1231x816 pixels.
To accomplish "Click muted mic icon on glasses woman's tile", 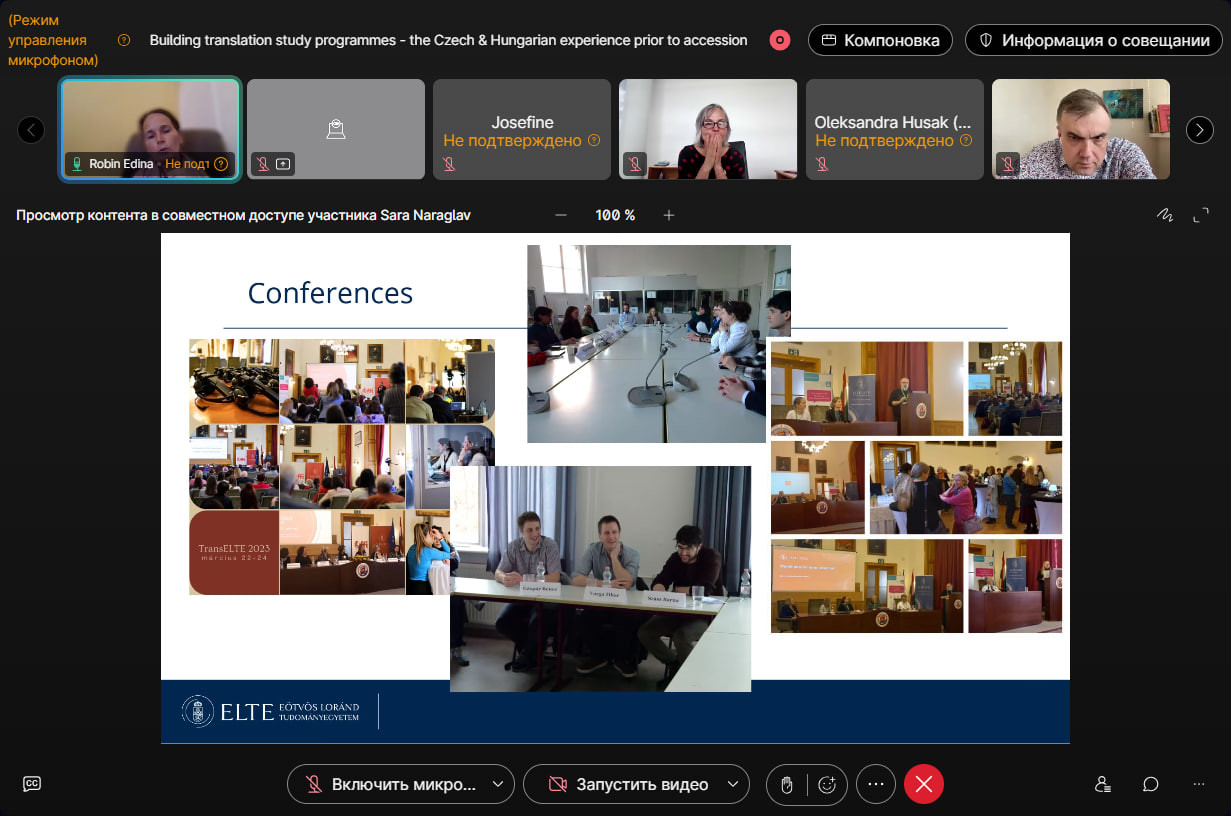I will [635, 164].
